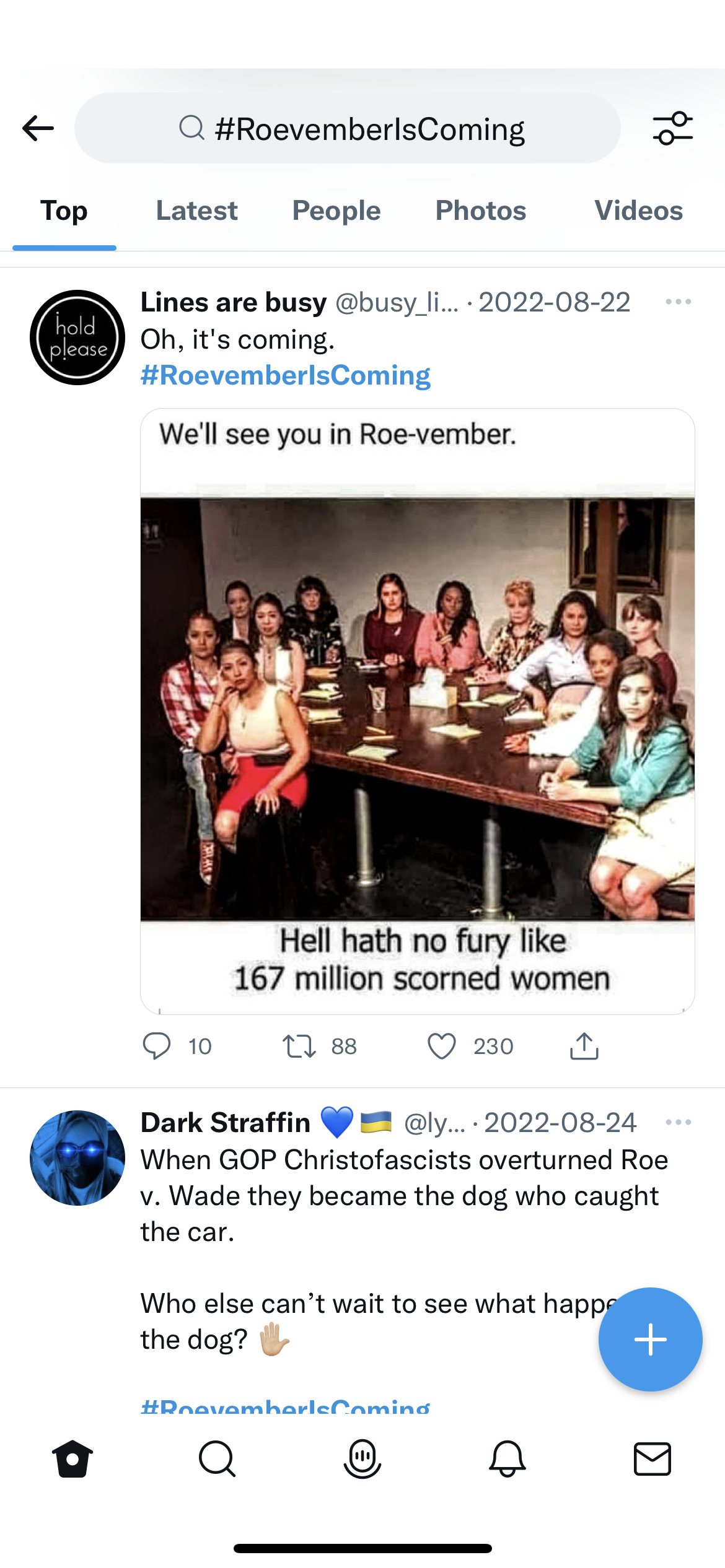The width and height of the screenshot is (725, 1568).
Task: Go to the Home feed
Action: (72, 1458)
